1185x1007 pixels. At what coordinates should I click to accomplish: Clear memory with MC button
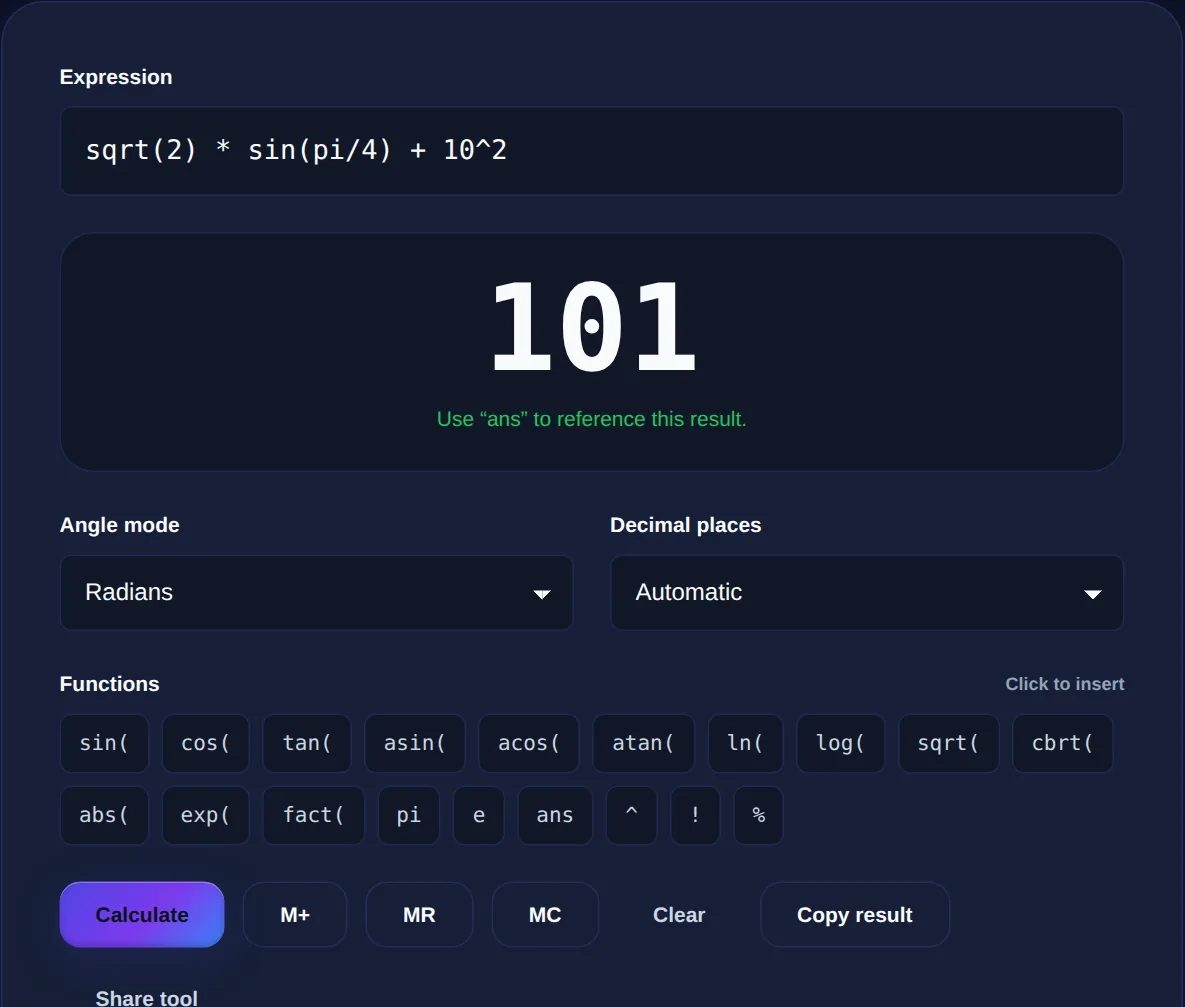click(545, 915)
